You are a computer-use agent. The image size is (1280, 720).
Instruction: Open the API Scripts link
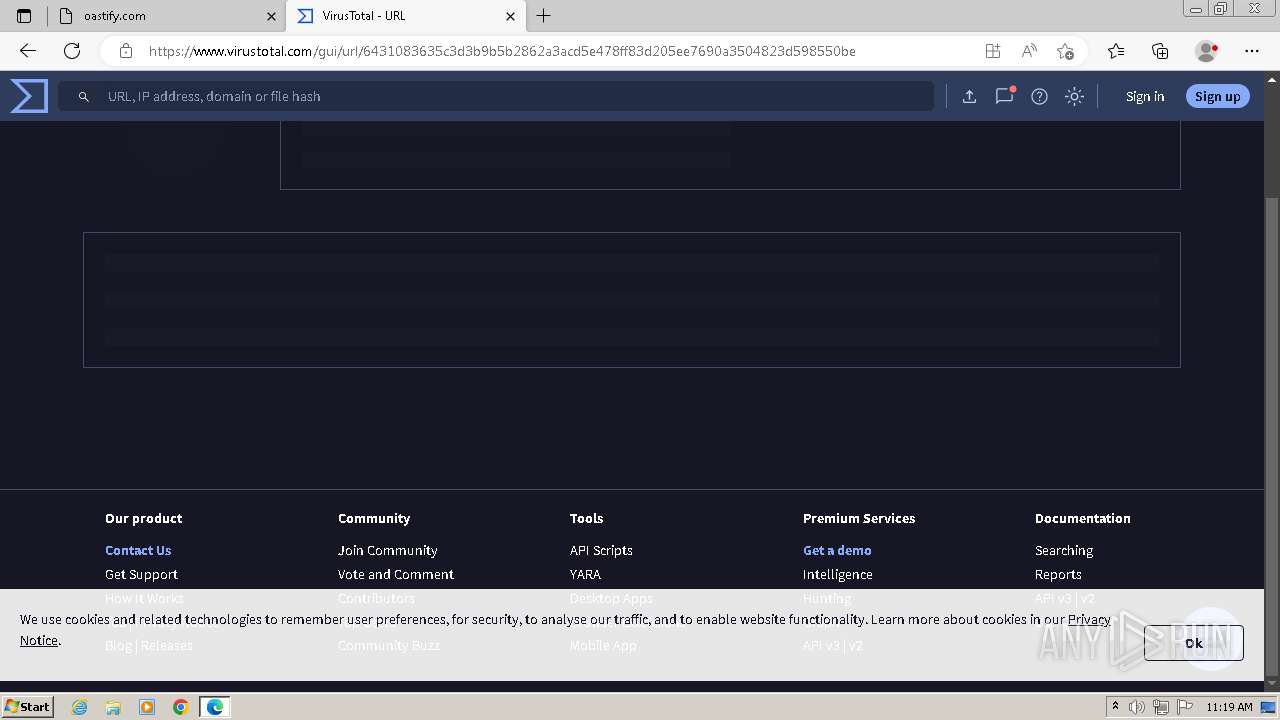point(601,550)
